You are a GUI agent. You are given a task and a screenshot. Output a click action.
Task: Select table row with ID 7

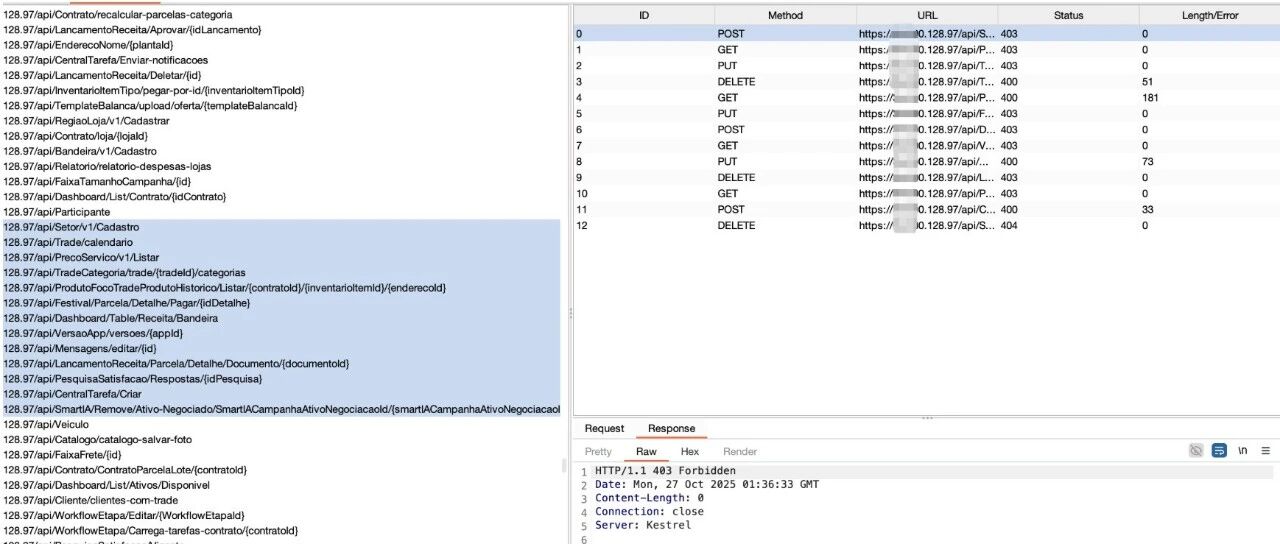pyautogui.click(x=926, y=145)
